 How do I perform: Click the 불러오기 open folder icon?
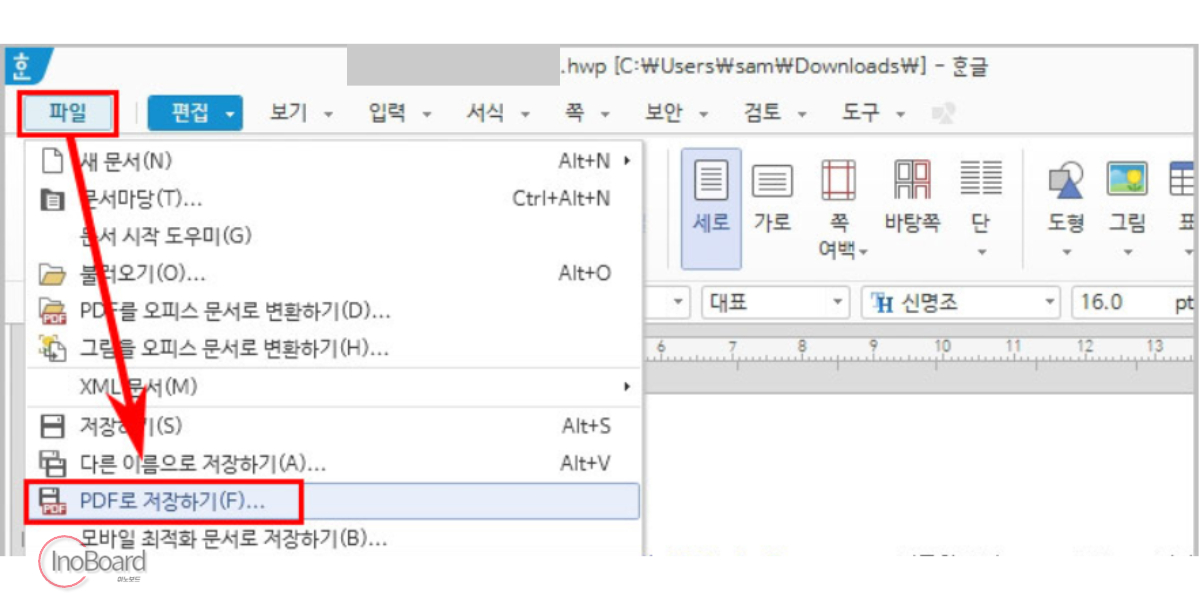pos(51,274)
